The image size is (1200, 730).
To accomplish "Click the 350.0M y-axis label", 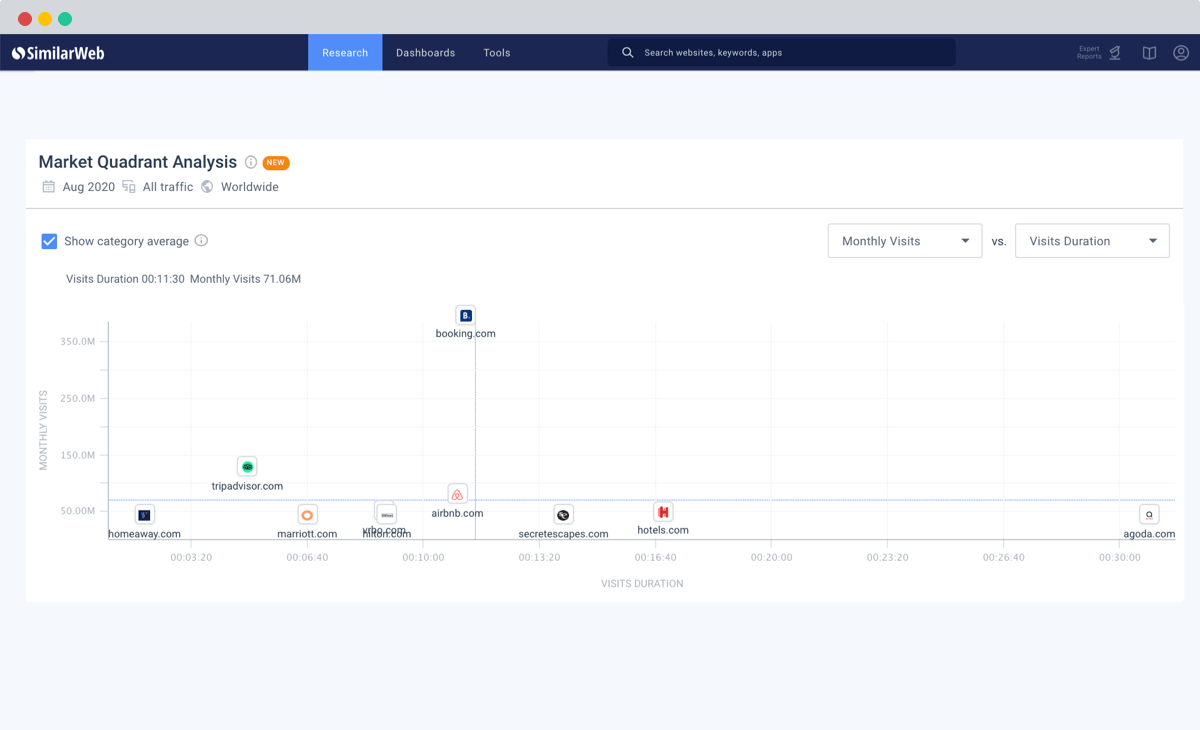I will tap(77, 342).
